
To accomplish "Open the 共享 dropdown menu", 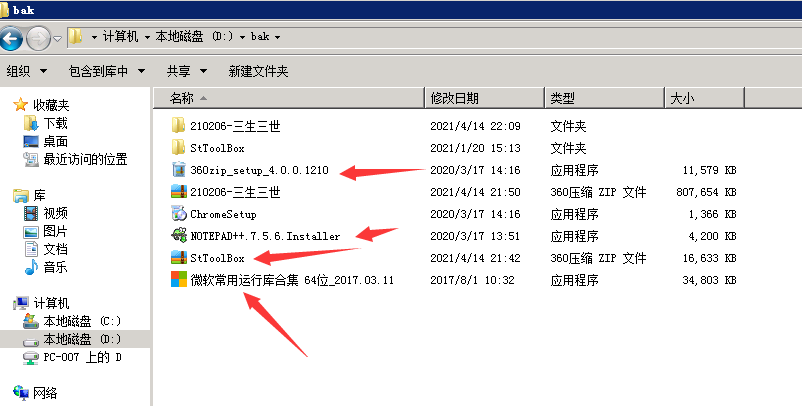I will (186, 71).
